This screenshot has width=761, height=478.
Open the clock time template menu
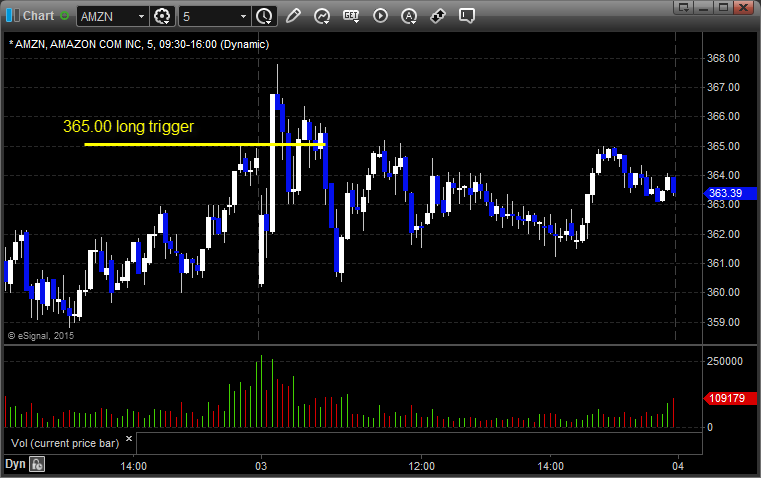point(265,16)
